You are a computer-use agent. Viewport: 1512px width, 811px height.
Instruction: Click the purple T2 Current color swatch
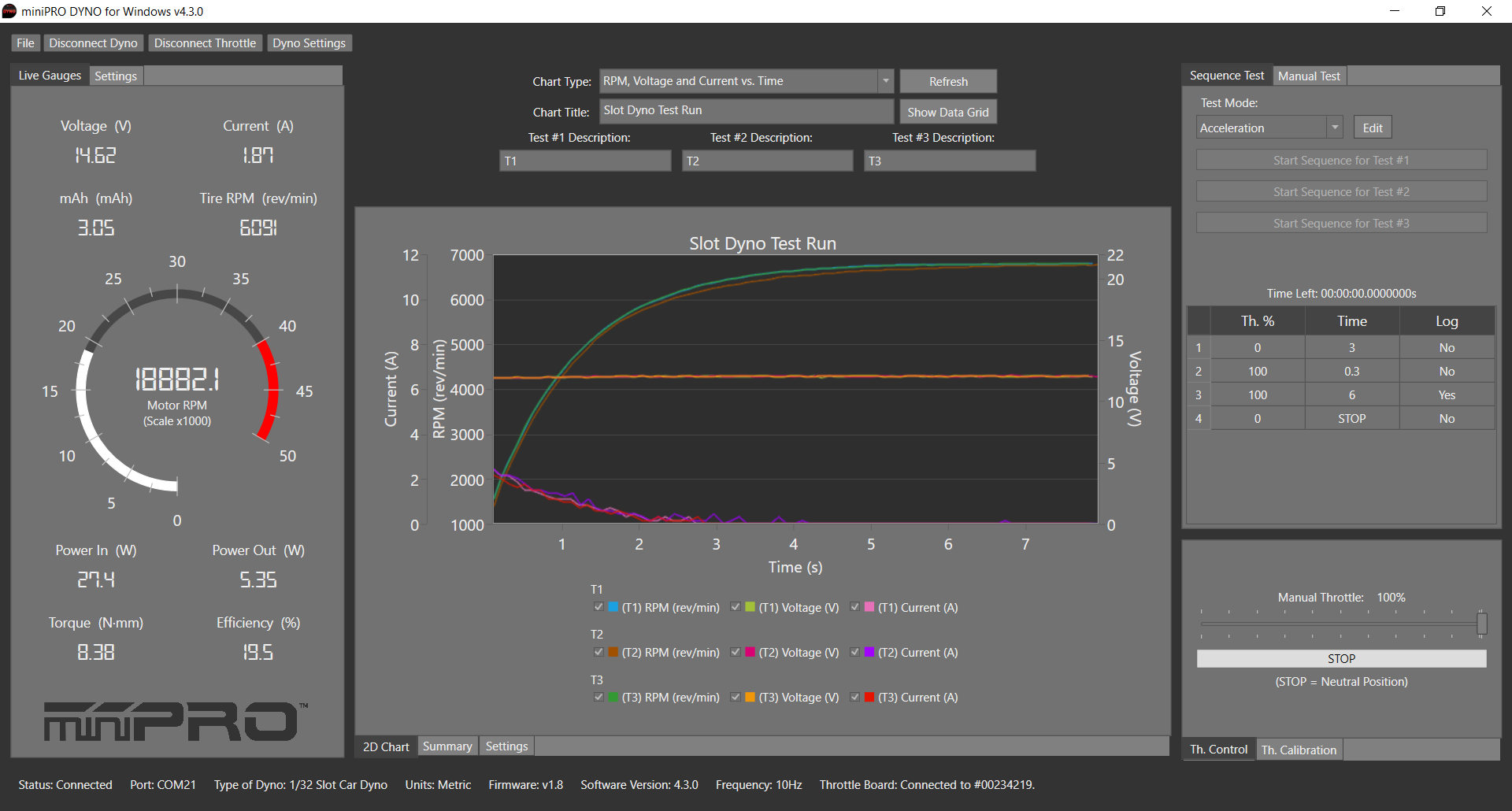(x=869, y=652)
